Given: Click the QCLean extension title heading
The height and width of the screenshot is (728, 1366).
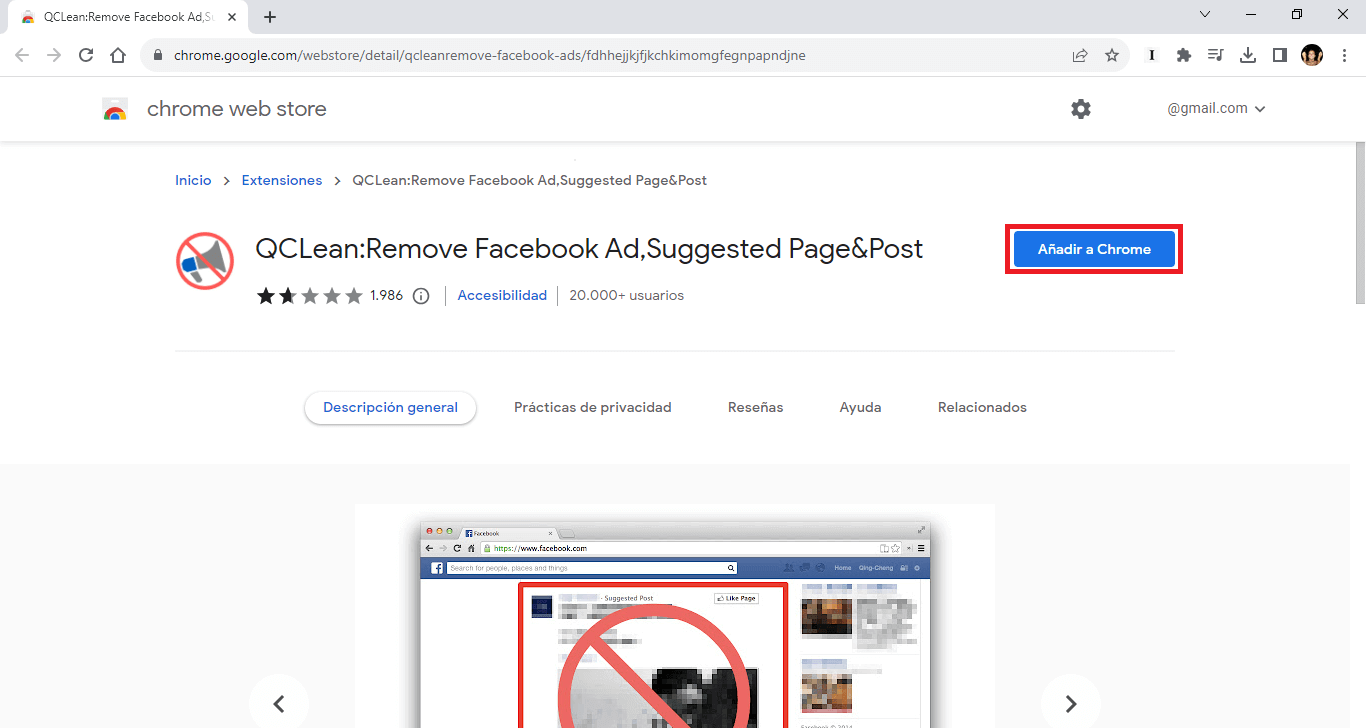Looking at the screenshot, I should pos(589,249).
